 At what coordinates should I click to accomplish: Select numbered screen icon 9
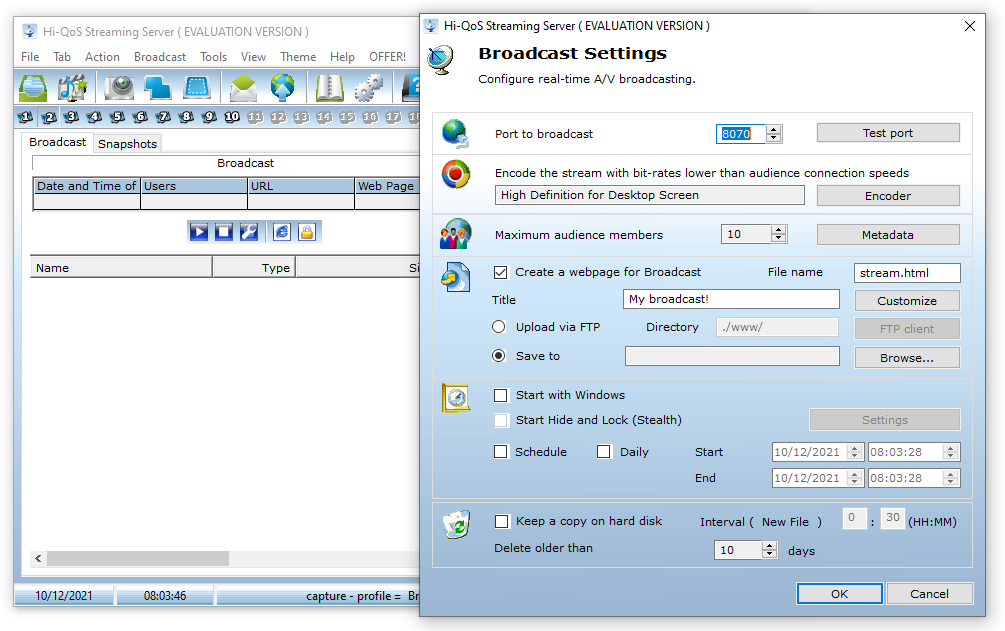pyautogui.click(x=209, y=117)
